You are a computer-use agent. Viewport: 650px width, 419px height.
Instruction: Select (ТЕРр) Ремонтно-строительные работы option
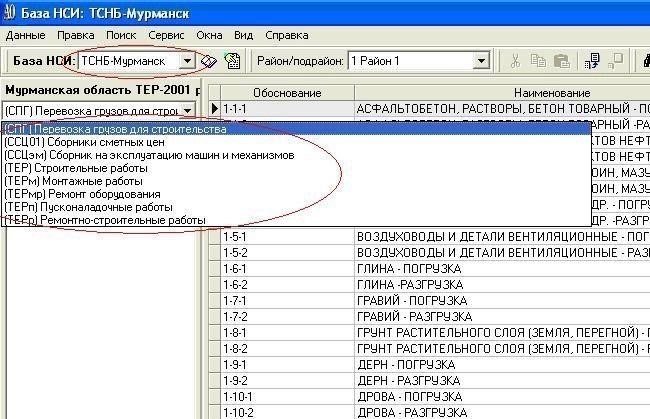[x=297, y=220]
